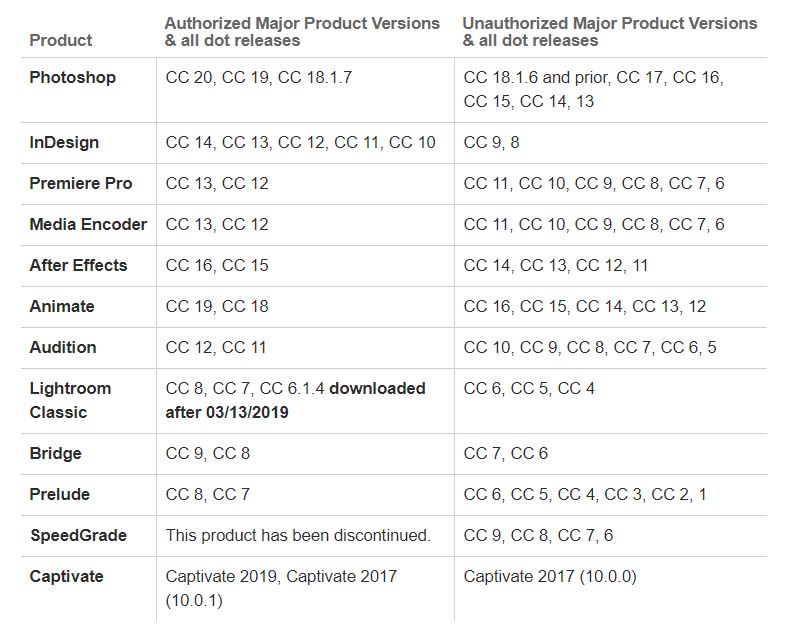786x627 pixels.
Task: Click the Unauthorized Major Product Versions header
Action: click(610, 31)
